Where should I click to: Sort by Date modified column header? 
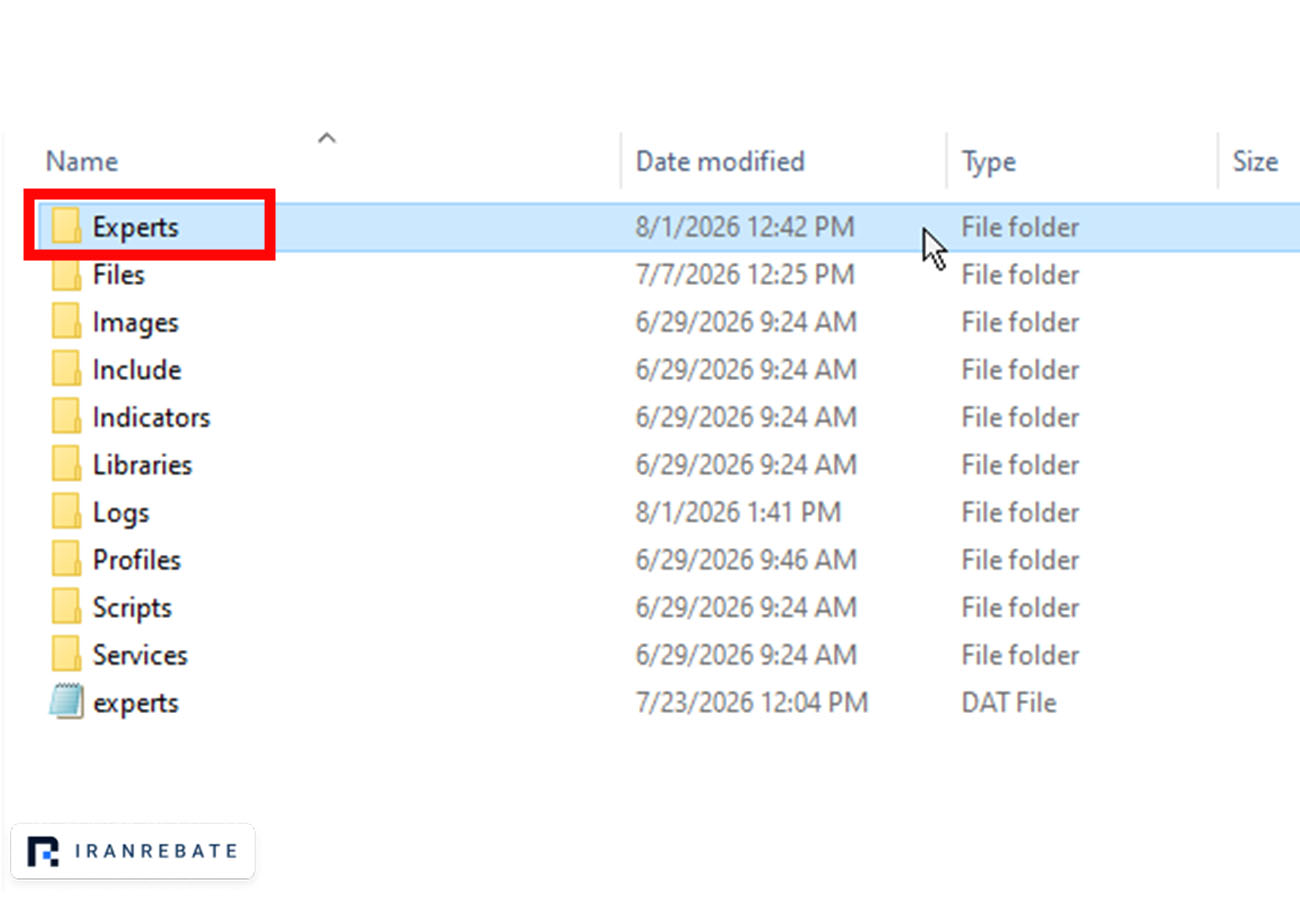[720, 161]
